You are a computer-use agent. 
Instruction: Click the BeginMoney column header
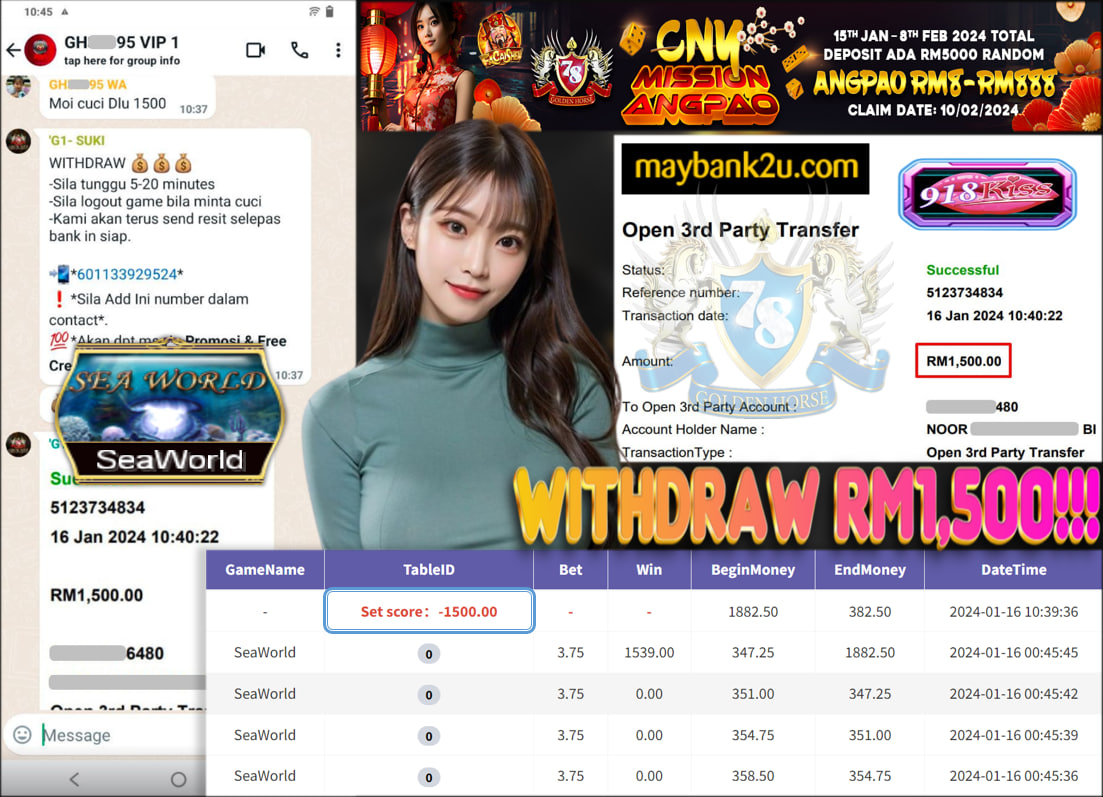pyautogui.click(x=753, y=570)
